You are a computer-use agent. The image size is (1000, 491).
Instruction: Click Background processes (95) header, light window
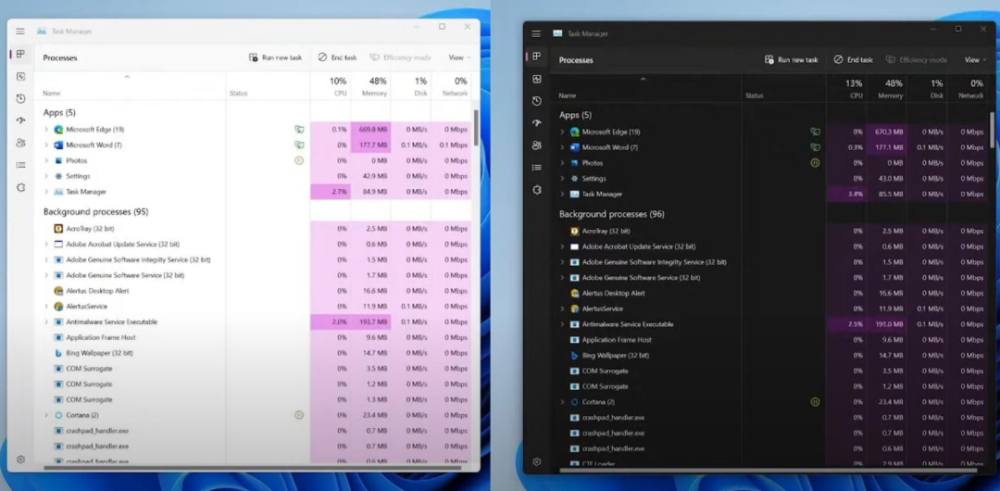(96, 212)
